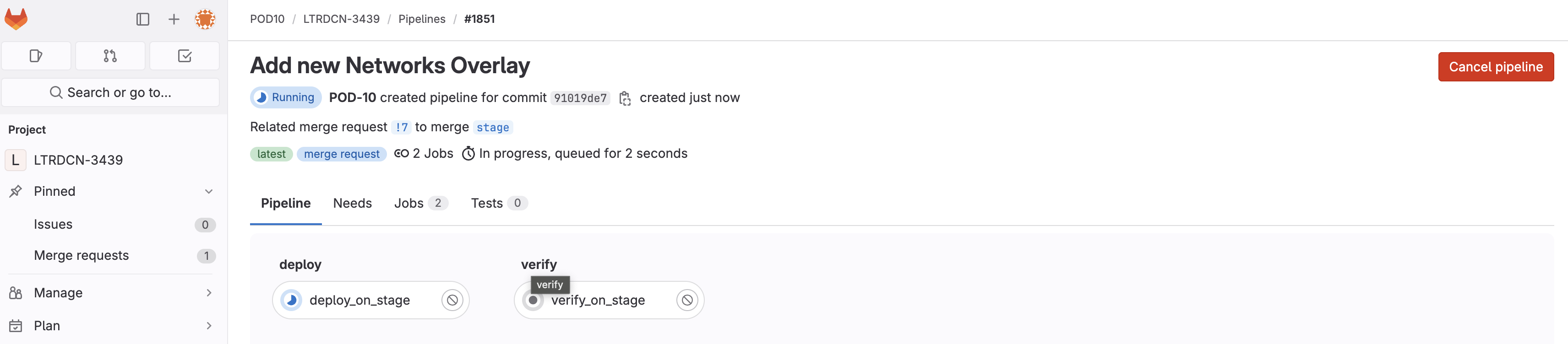Click the Cancel pipeline button
The image size is (1568, 344).
click(1496, 67)
